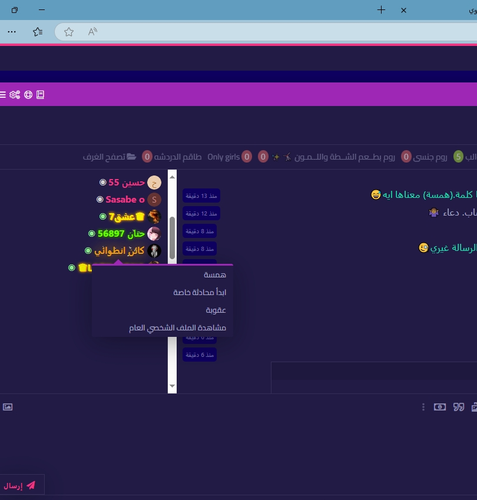477x500 pixels.
Task: Switch to روم بطعم الشطة والليمون room
Action: click(327, 157)
